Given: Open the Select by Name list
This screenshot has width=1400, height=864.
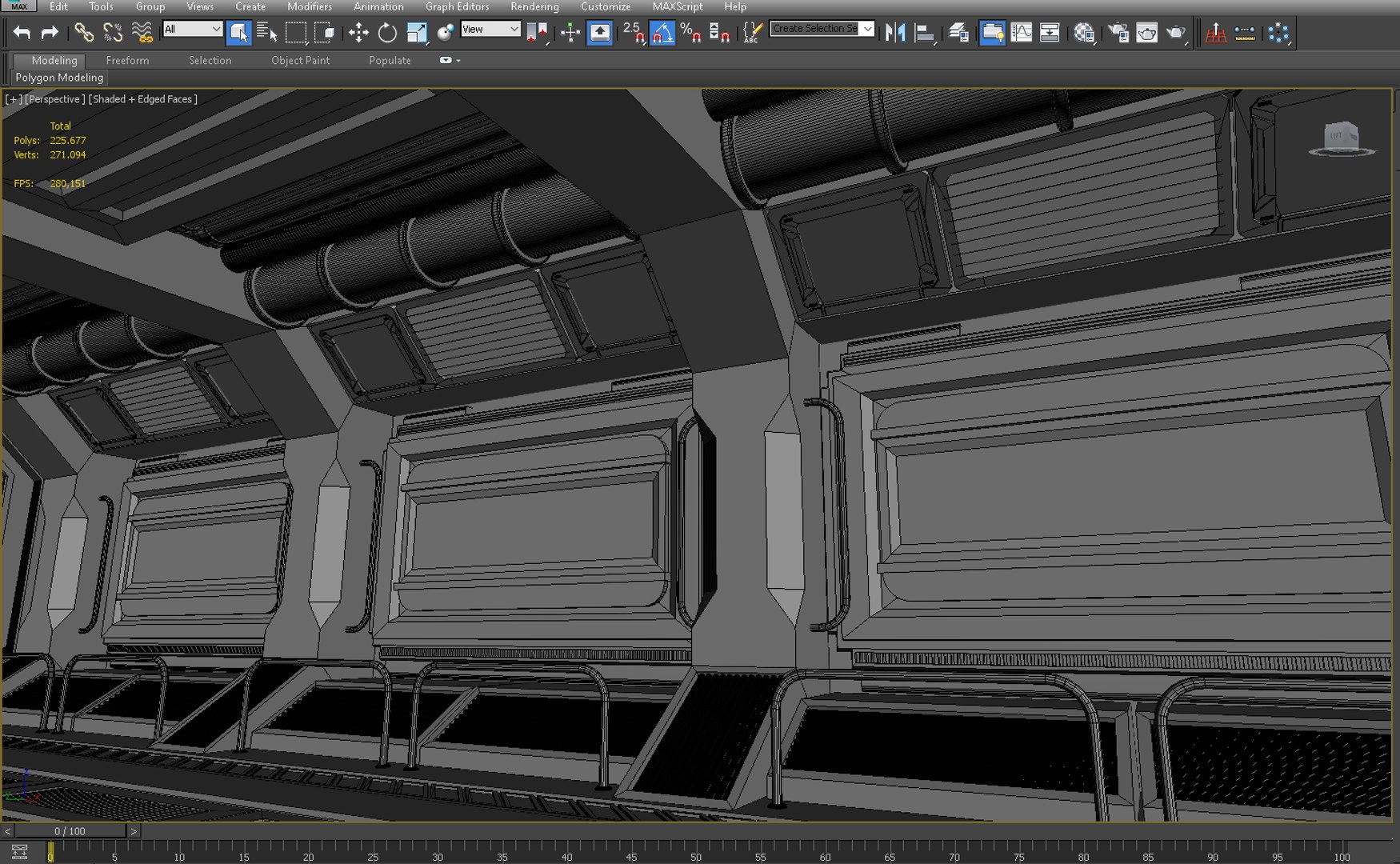Looking at the screenshot, I should click(266, 33).
